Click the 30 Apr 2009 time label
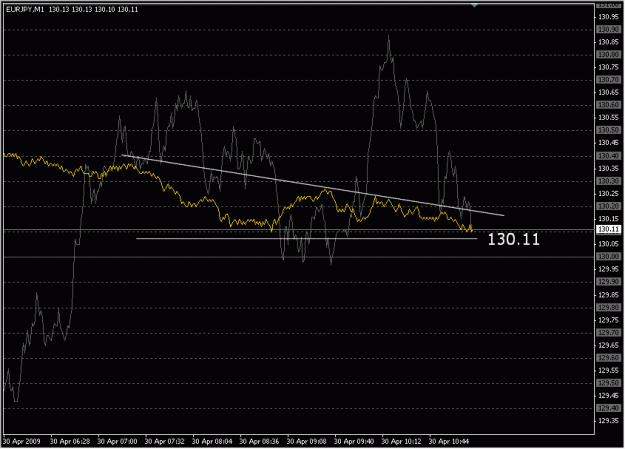 point(22,441)
